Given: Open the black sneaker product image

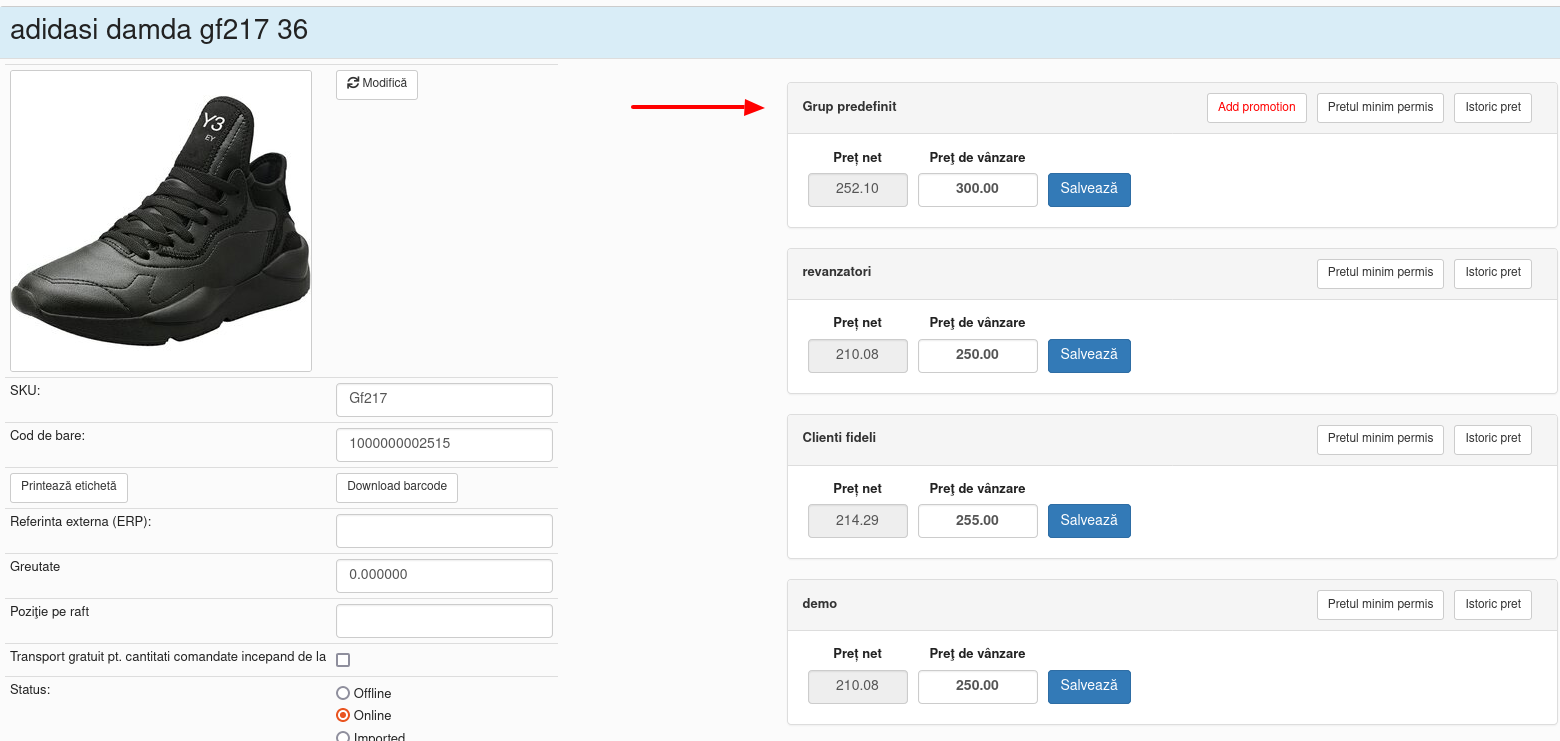Looking at the screenshot, I should (161, 221).
